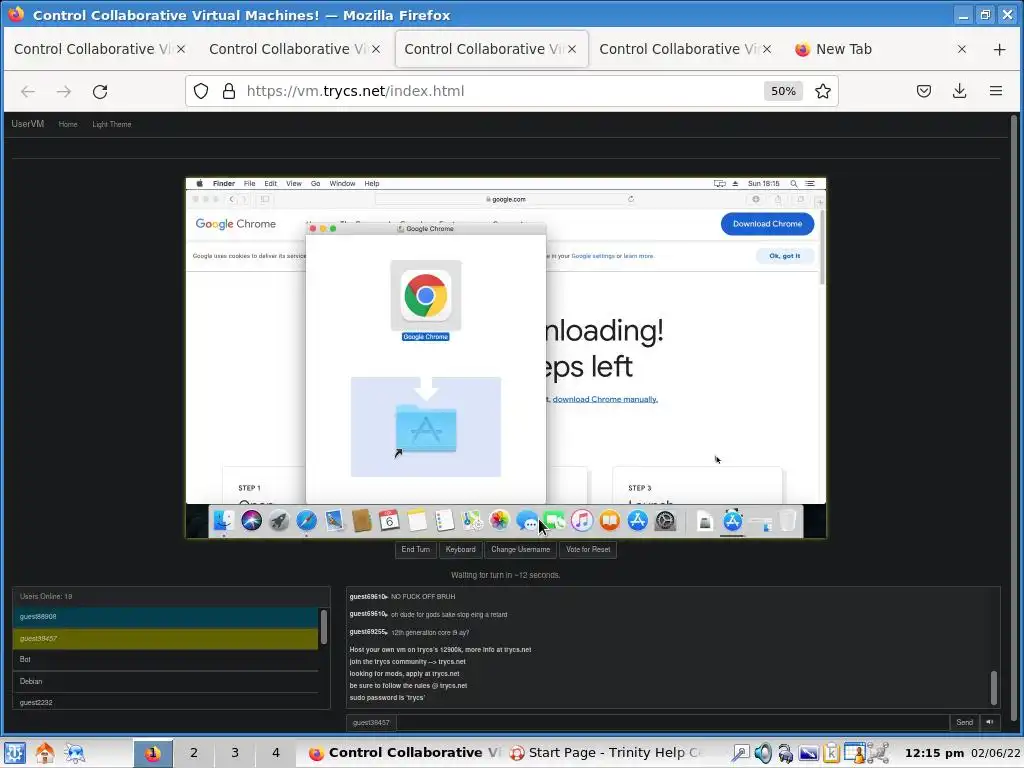Image resolution: width=1024 pixels, height=768 pixels.
Task: Bookmark this page with the star icon
Action: click(823, 91)
